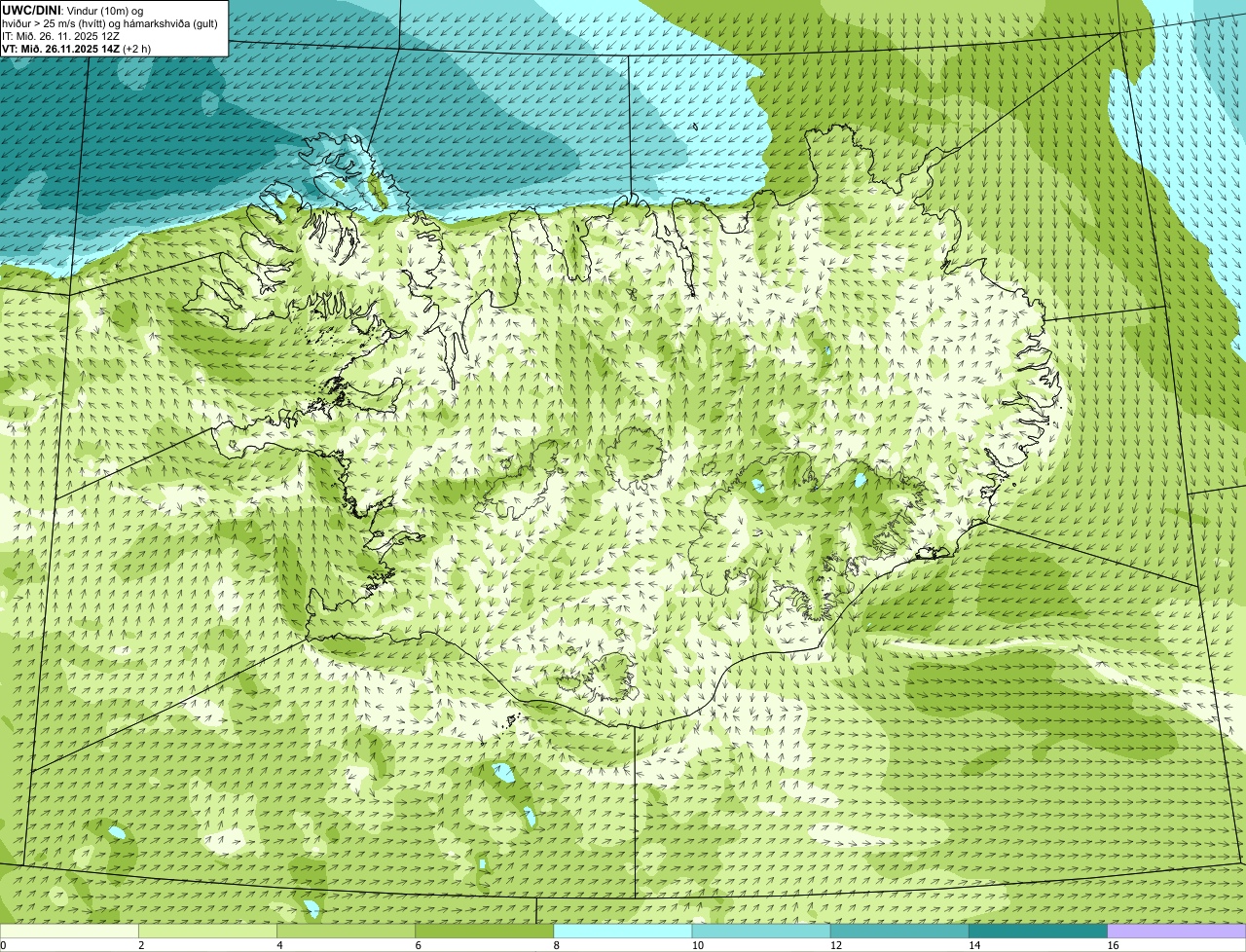
Task: Click the scale label "14"
Action: [974, 945]
